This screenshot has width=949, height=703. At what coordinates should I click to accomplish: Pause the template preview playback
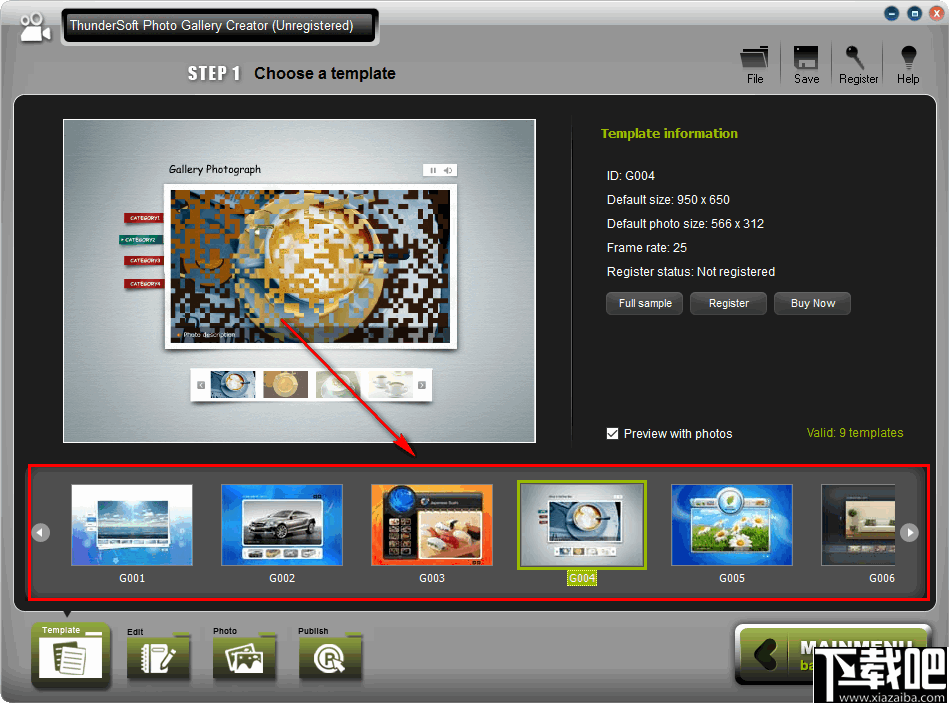tap(433, 170)
